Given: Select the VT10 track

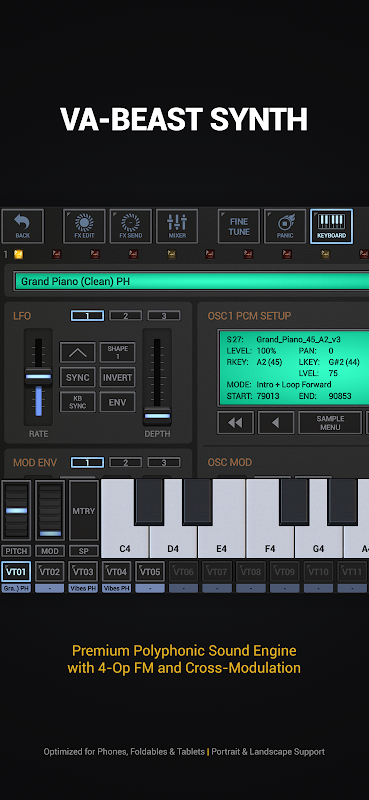Looking at the screenshot, I should (x=318, y=571).
